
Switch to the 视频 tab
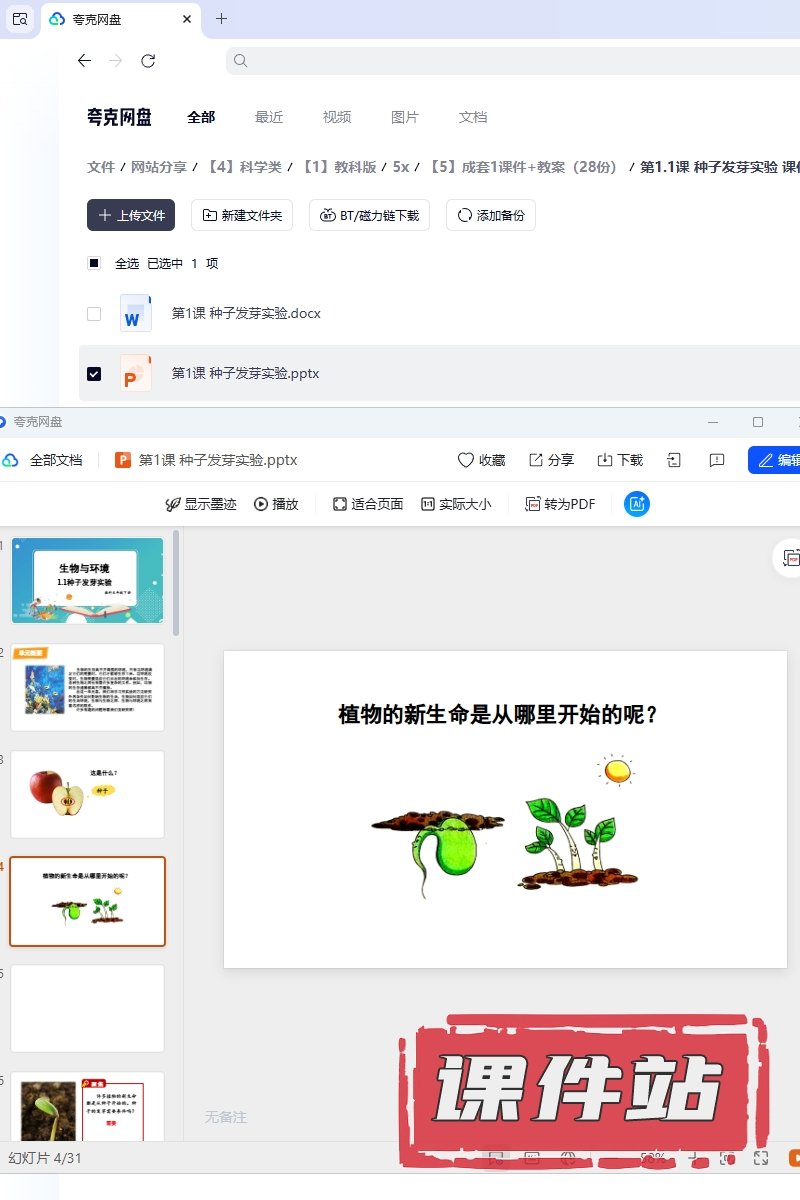[x=337, y=117]
